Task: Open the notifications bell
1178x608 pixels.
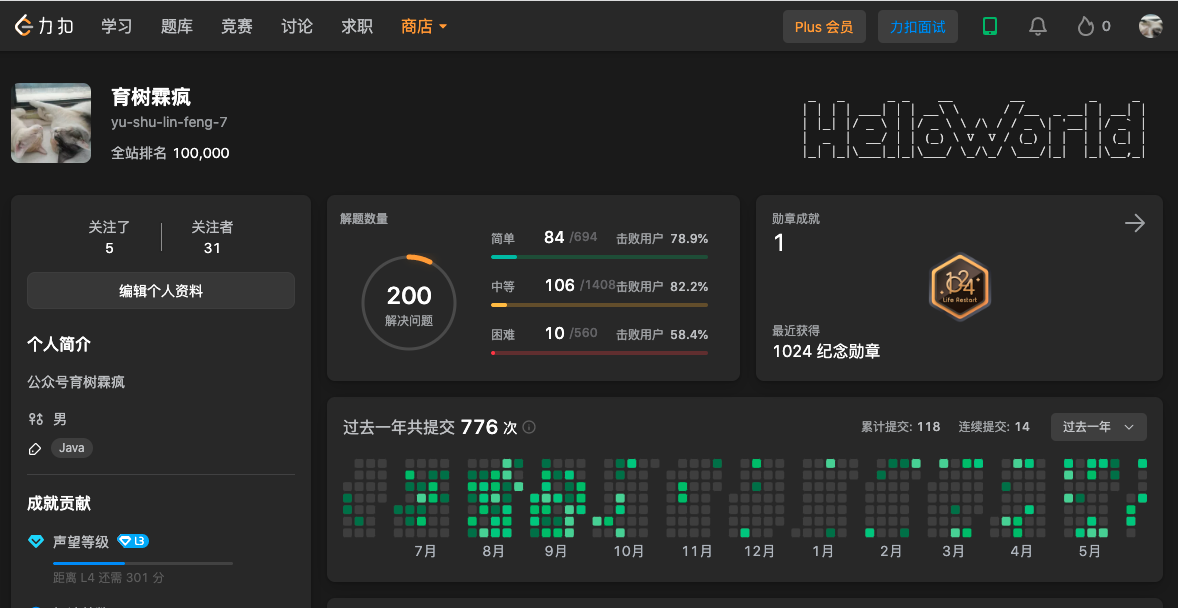Action: (1038, 26)
